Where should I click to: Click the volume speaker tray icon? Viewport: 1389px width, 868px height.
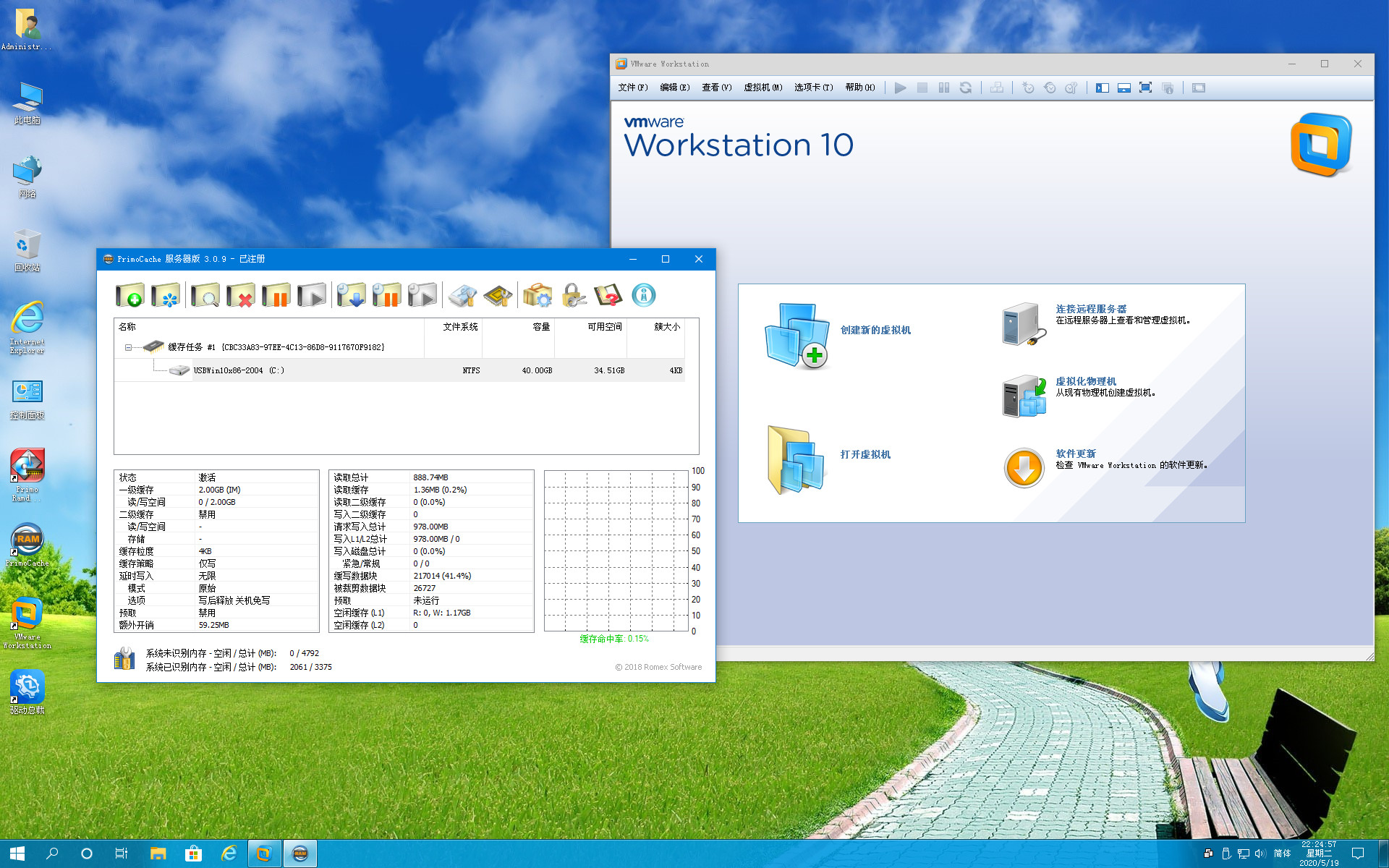tap(1260, 854)
